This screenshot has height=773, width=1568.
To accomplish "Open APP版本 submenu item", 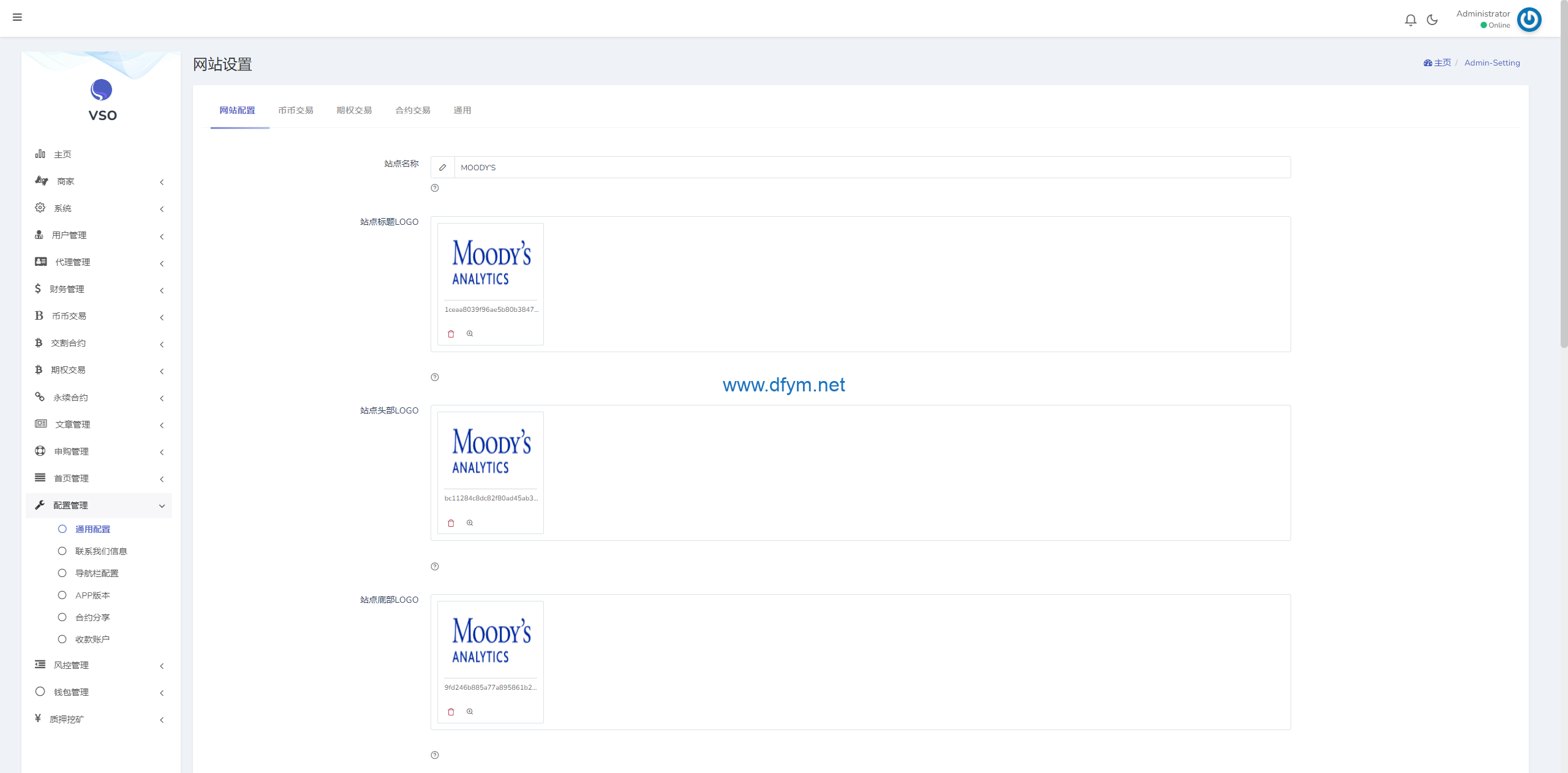I will (92, 595).
